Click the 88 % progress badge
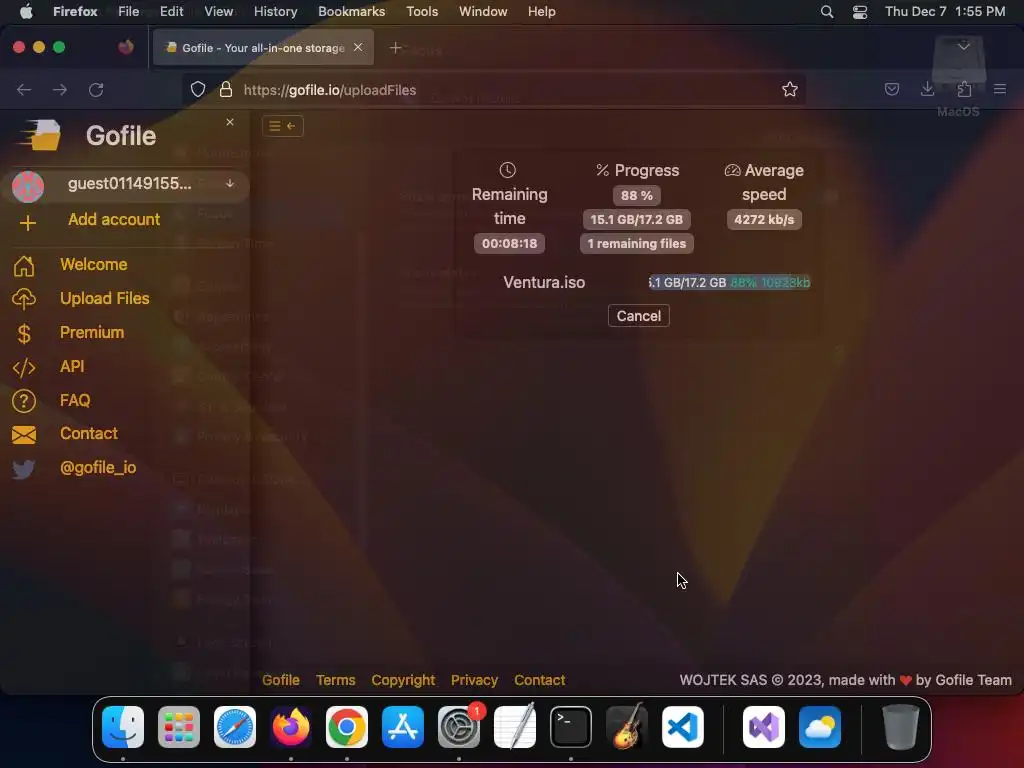 [x=637, y=195]
